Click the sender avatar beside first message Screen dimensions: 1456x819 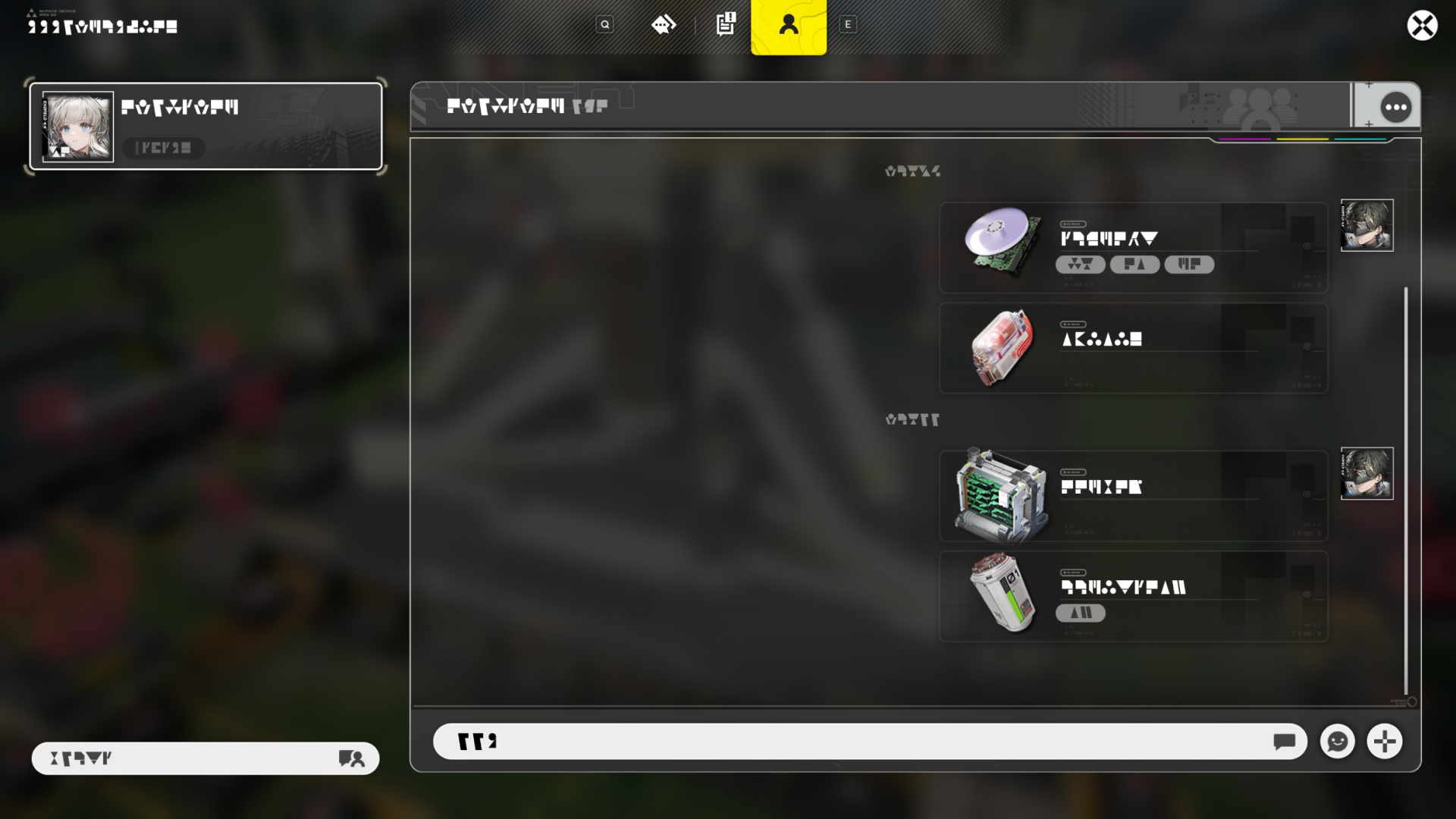[1367, 225]
